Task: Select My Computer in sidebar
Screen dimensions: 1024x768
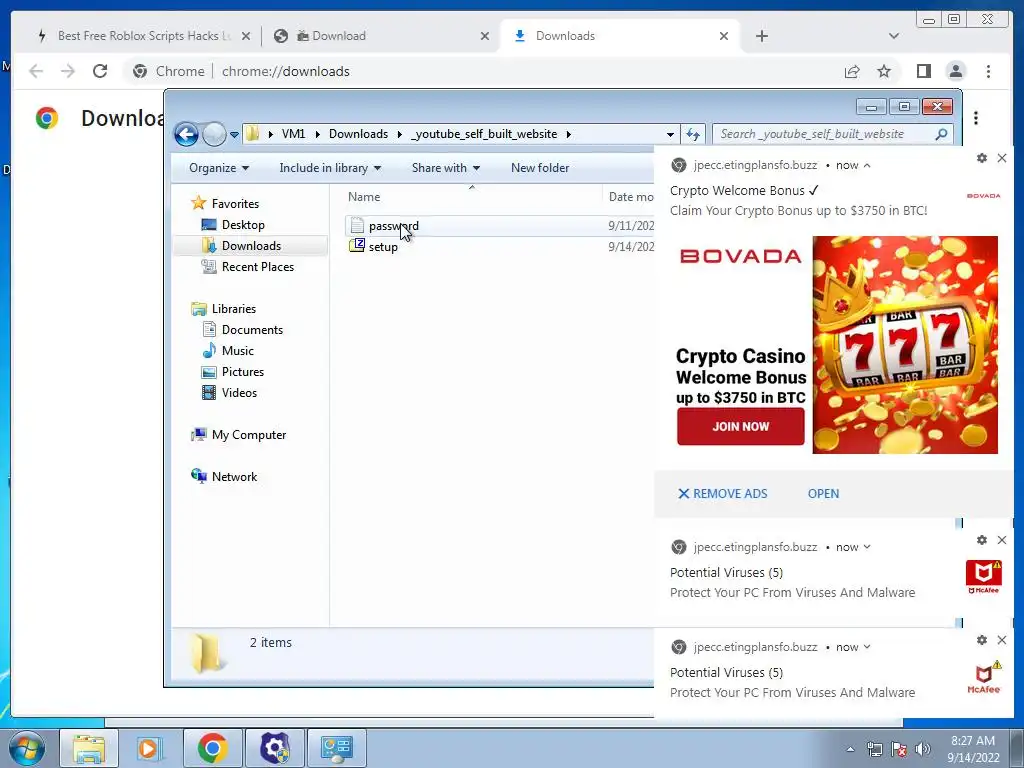Action: (x=248, y=435)
